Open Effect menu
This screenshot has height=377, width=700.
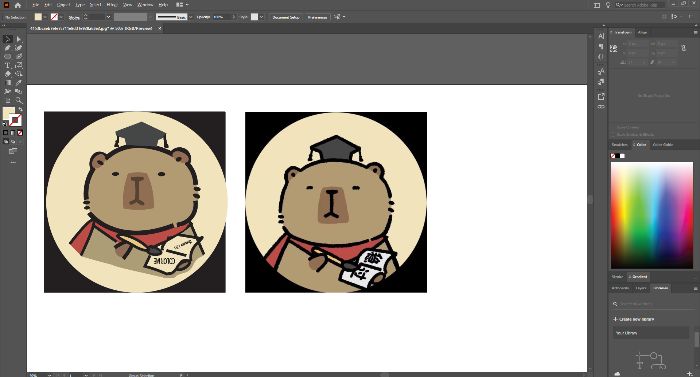[112, 5]
